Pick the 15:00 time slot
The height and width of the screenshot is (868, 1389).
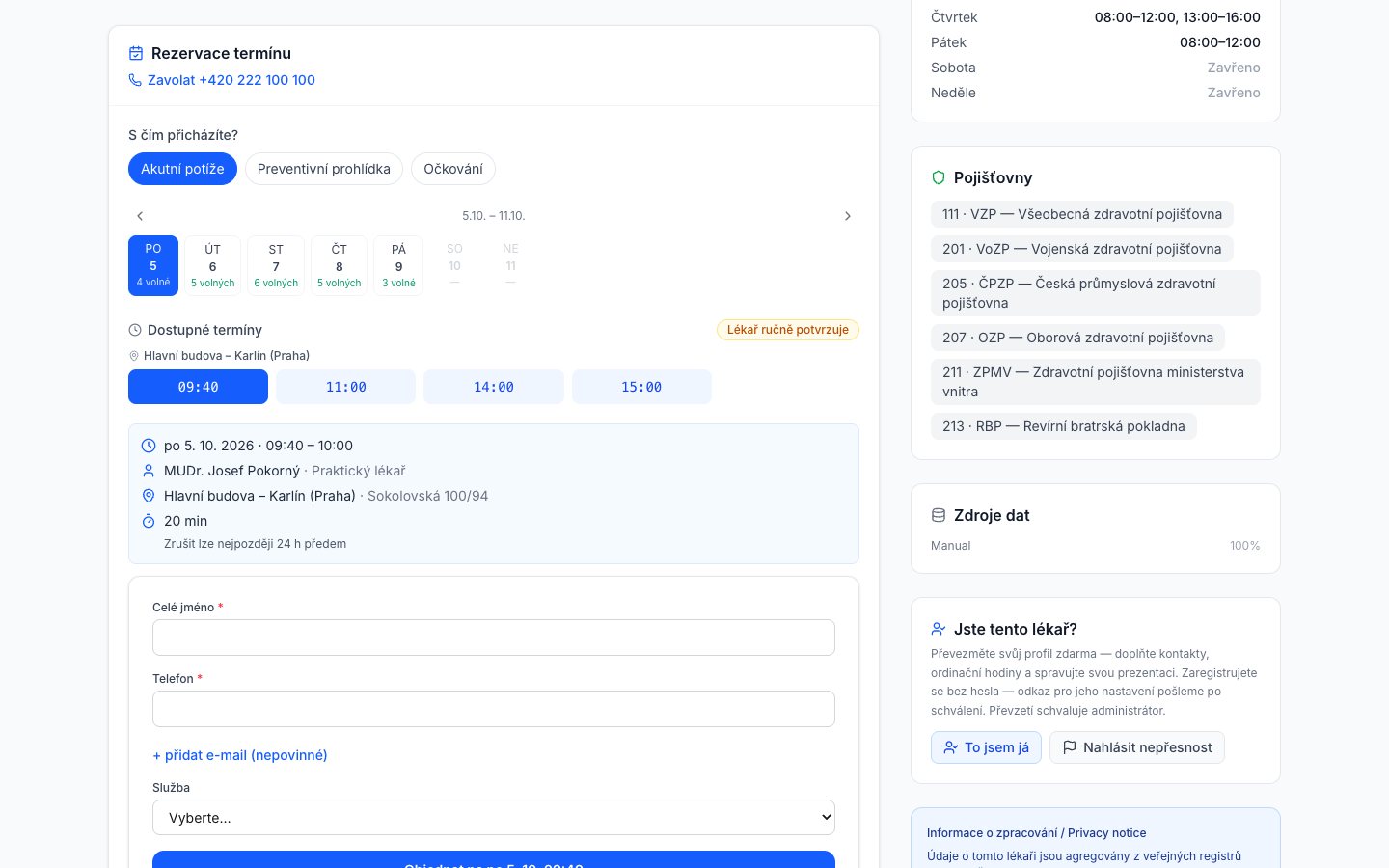[641, 387]
